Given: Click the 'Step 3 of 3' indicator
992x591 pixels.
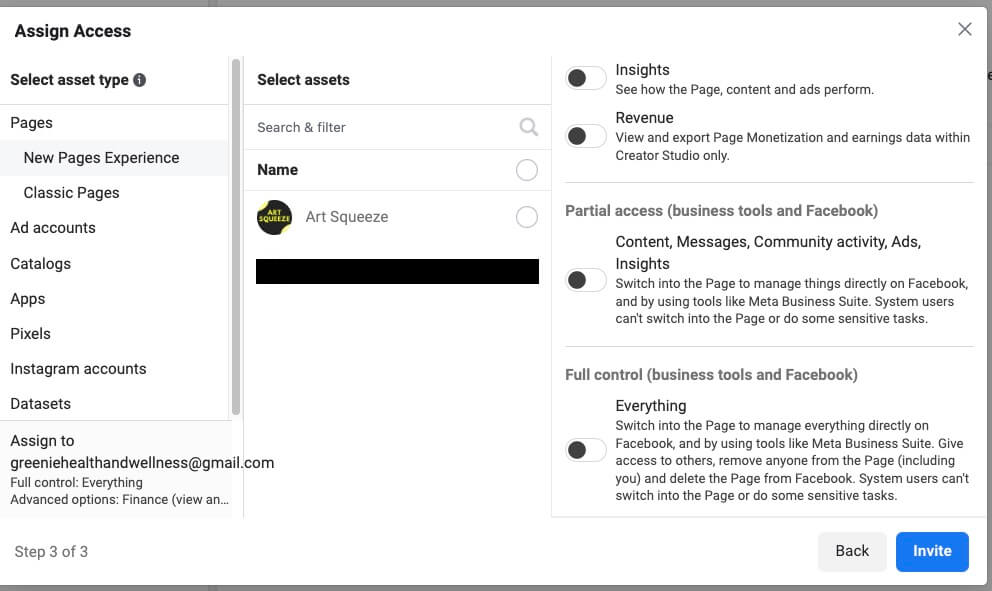Looking at the screenshot, I should click(51, 552).
